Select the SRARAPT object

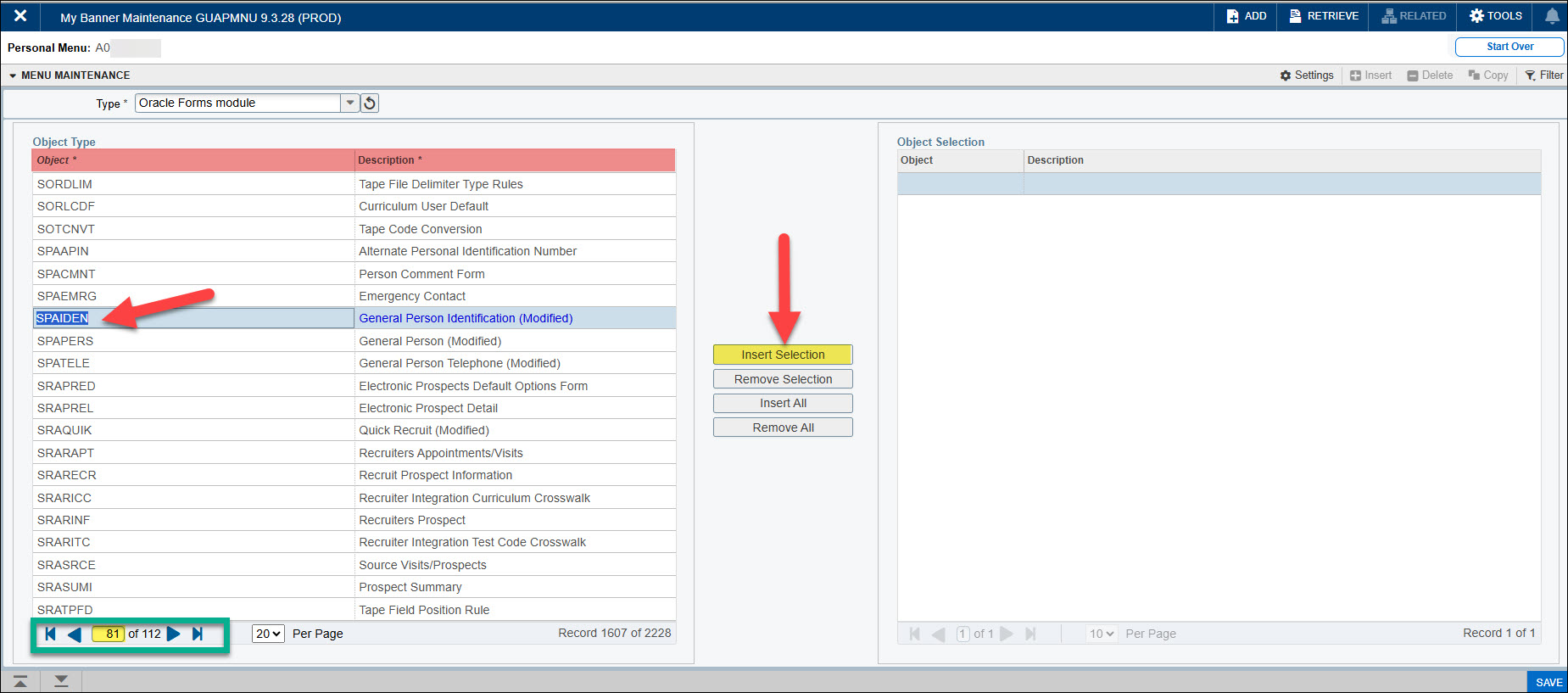[193, 453]
